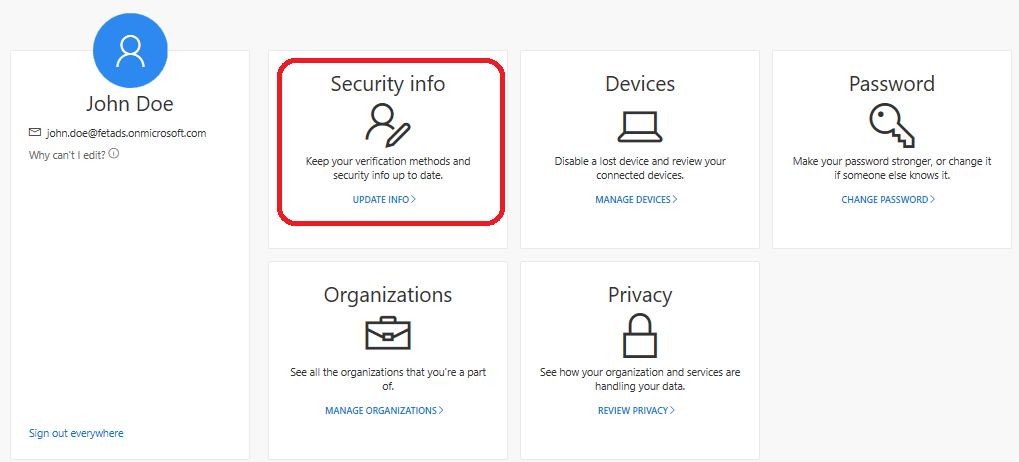Click the Security info heading
The width and height of the screenshot is (1019, 462).
click(388, 84)
